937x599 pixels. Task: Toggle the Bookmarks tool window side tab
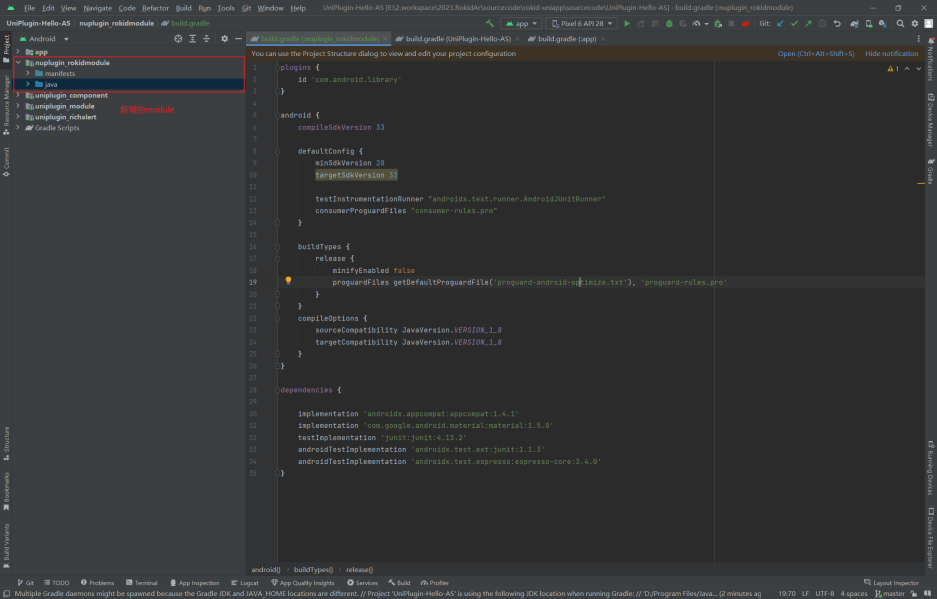click(6, 491)
